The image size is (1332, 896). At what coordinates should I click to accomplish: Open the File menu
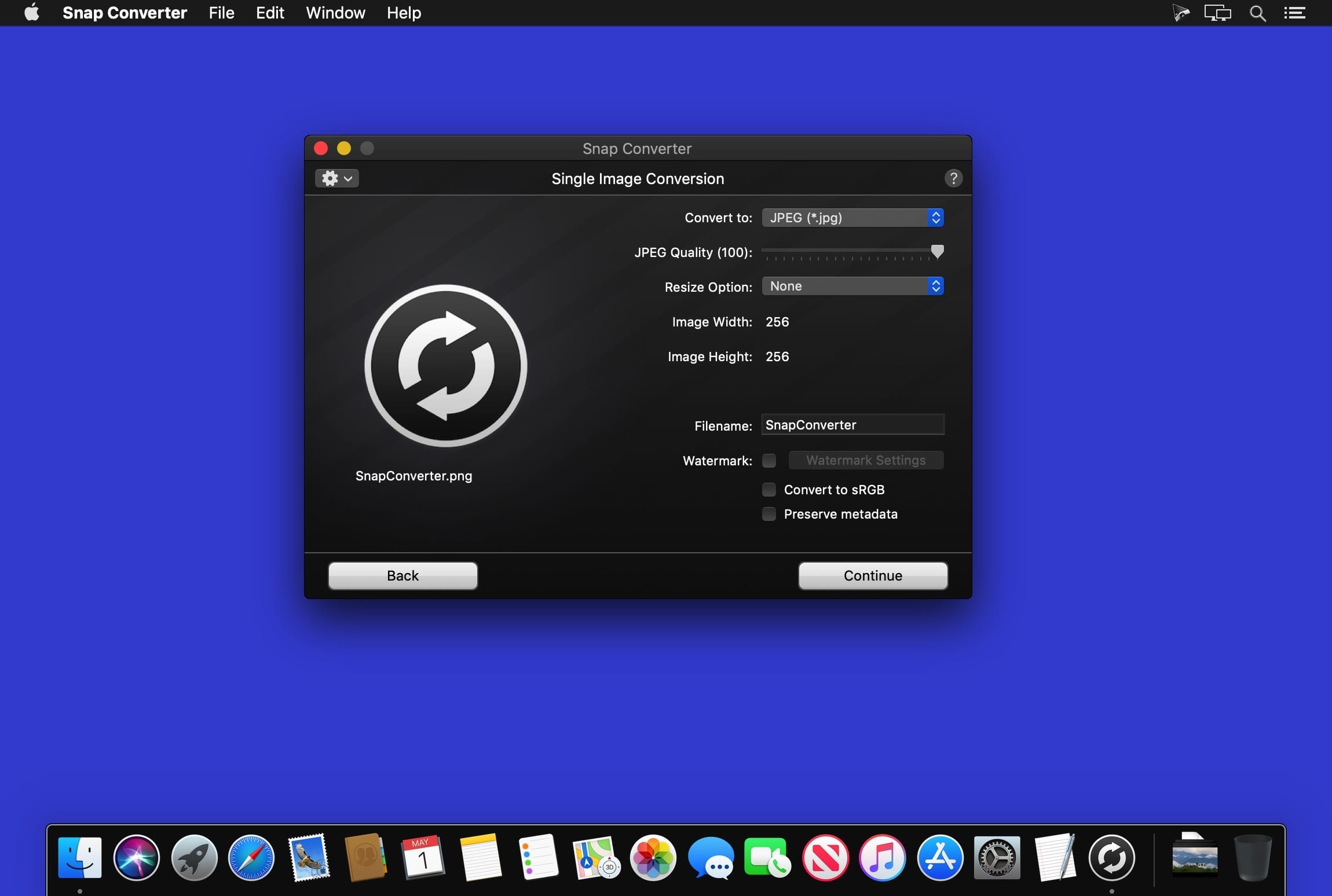point(221,13)
